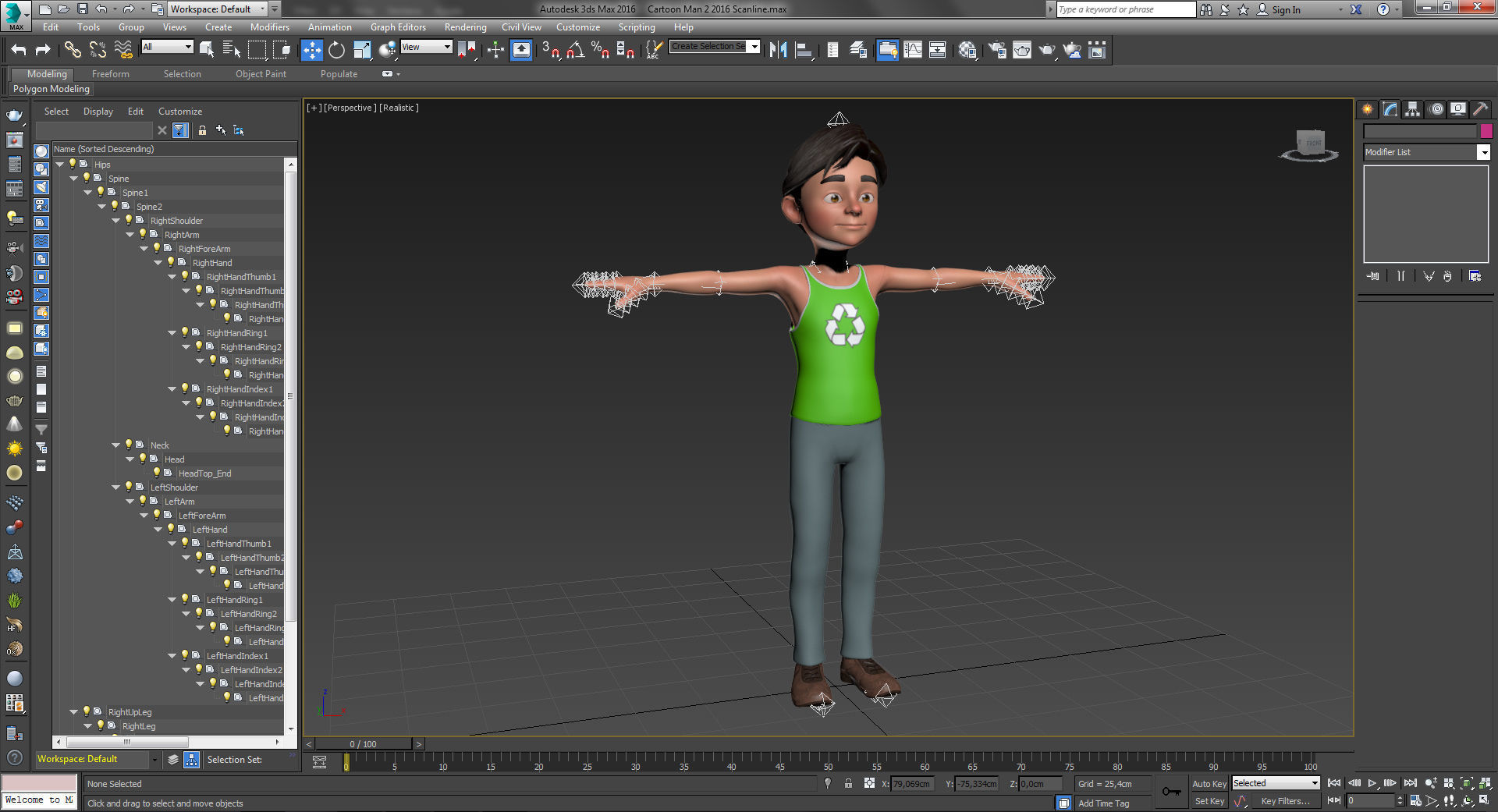Activate the Select and Rotate tool
The image size is (1498, 812).
(336, 50)
